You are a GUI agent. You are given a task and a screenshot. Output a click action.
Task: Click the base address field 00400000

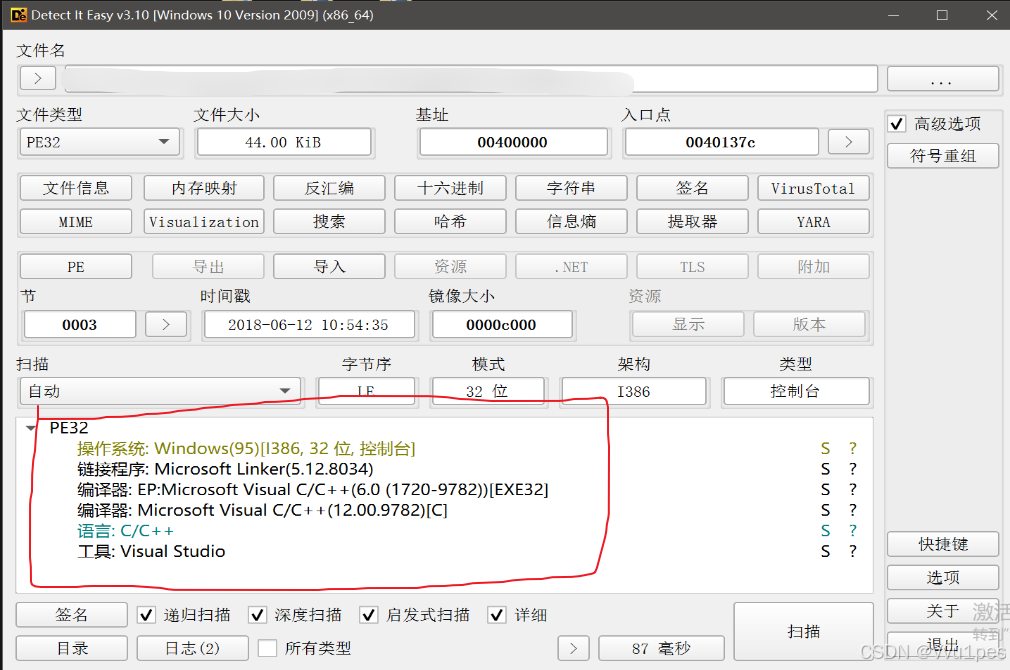point(513,142)
